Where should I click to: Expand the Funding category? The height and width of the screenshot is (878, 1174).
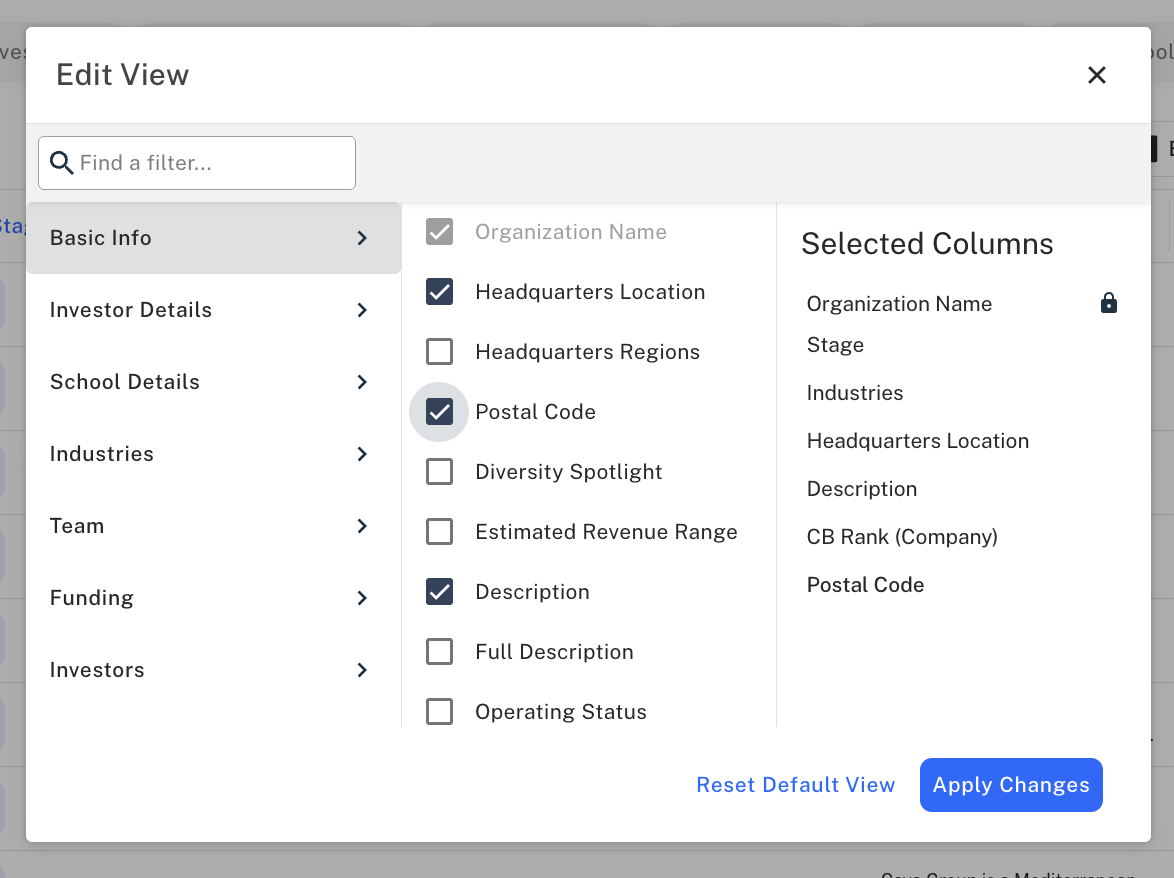[213, 598]
